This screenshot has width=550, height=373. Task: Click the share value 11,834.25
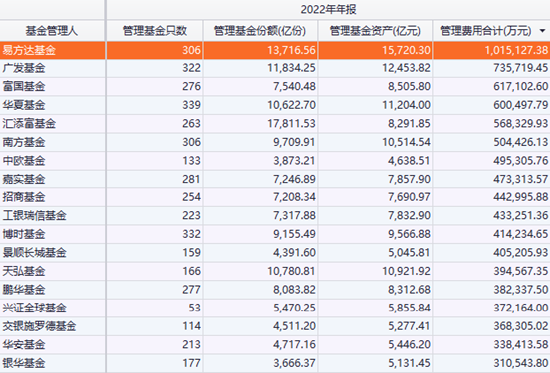[x=291, y=68]
